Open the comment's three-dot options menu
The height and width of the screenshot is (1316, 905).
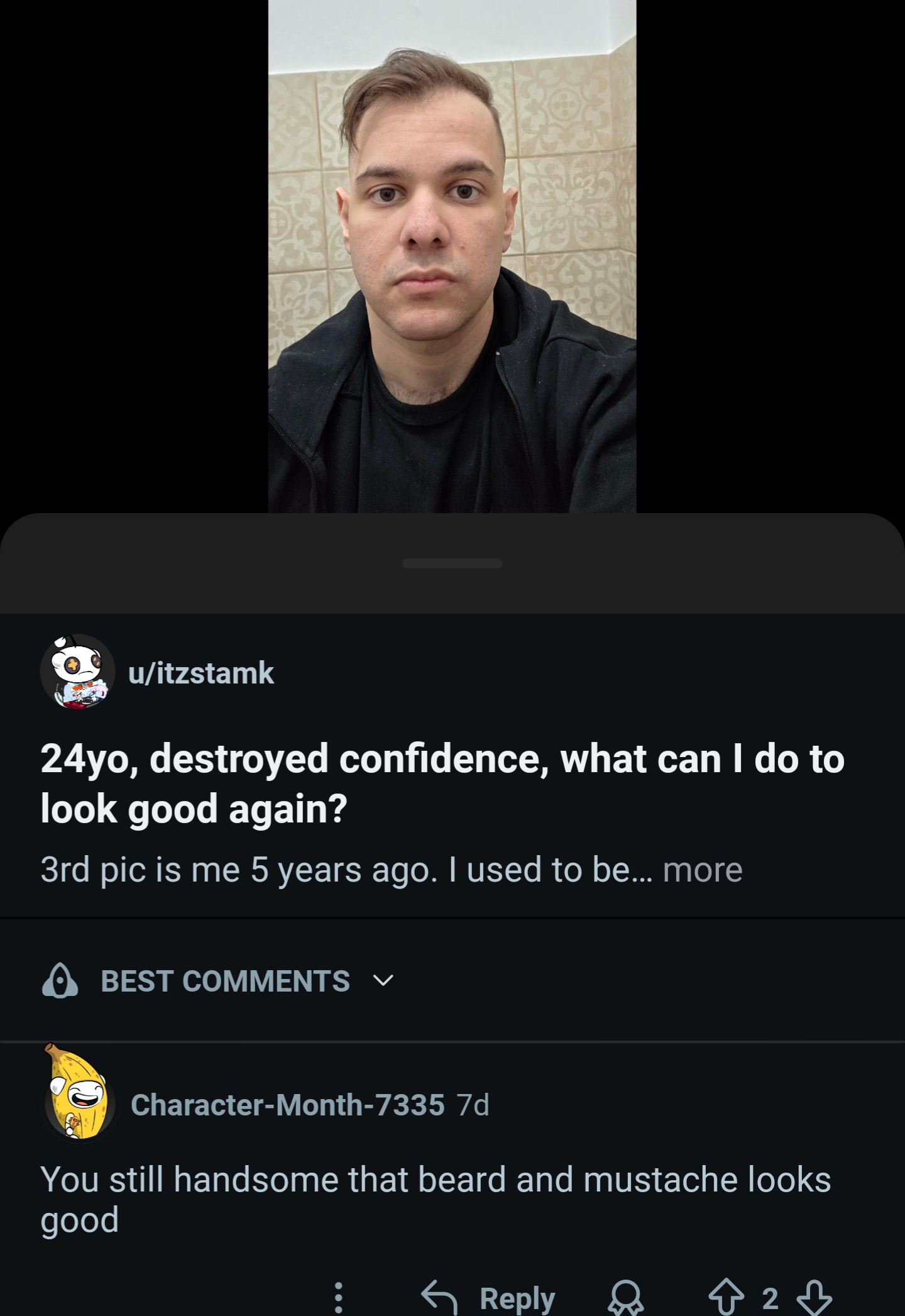(338, 1297)
